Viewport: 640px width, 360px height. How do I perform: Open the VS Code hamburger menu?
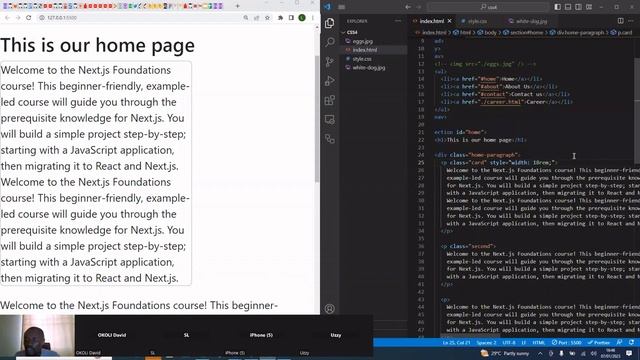coord(342,7)
